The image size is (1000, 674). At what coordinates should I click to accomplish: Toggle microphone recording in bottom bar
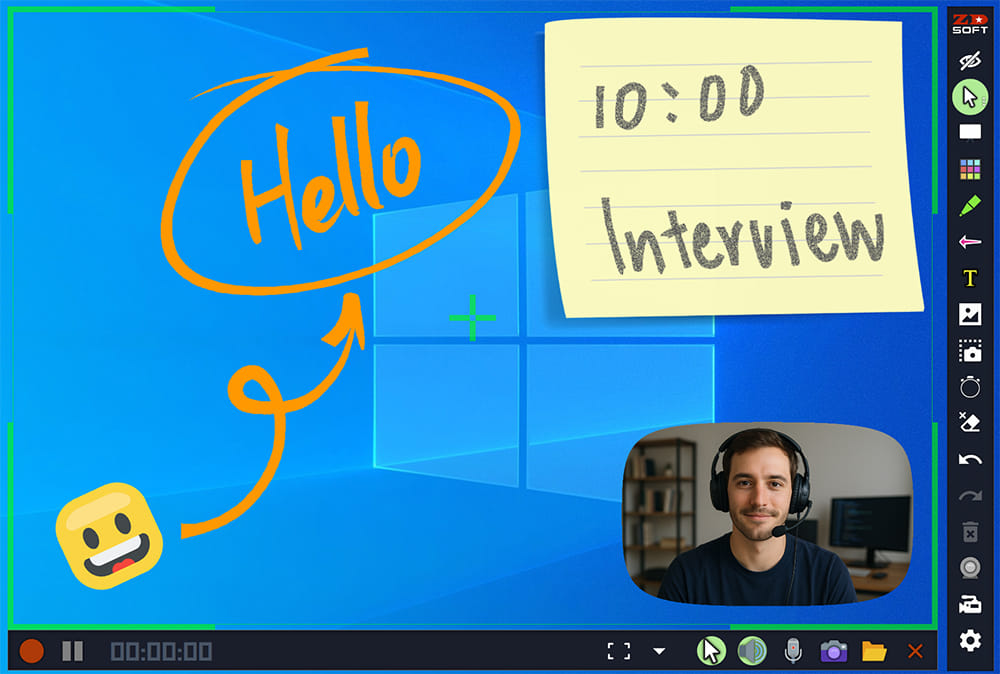792,652
